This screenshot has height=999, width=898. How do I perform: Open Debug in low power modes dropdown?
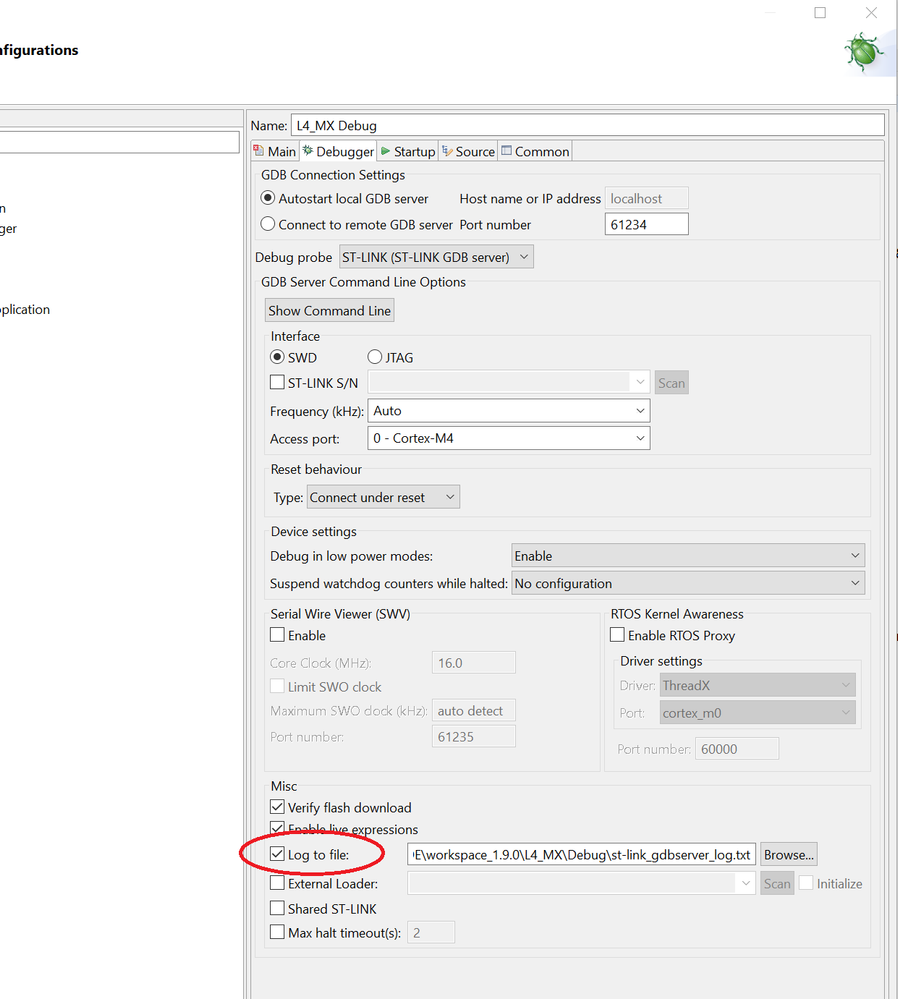tap(688, 556)
